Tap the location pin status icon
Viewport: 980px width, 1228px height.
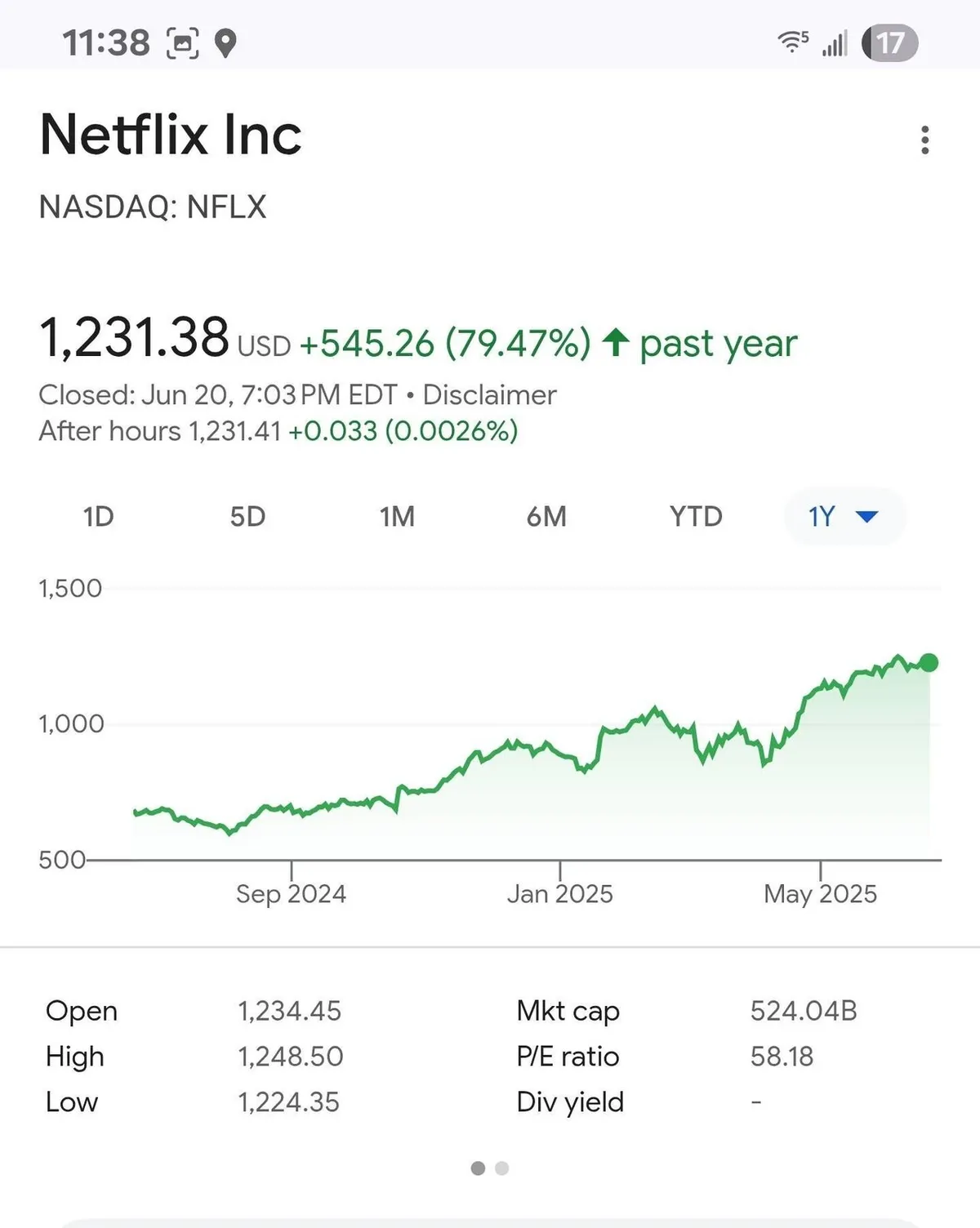(226, 42)
